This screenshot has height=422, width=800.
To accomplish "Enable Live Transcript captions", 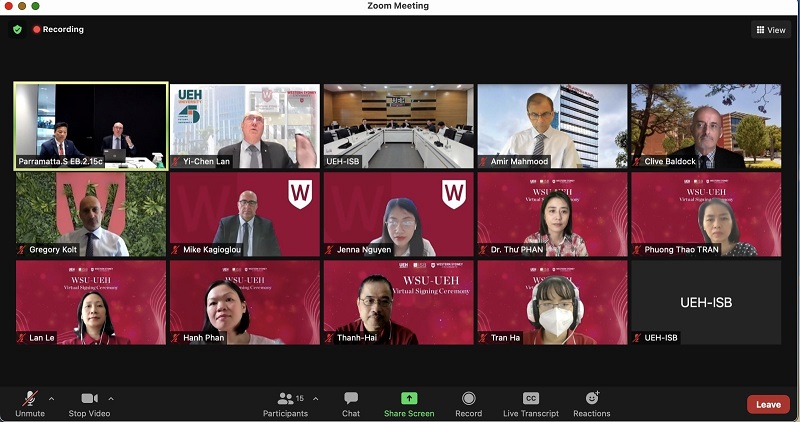I will click(531, 404).
